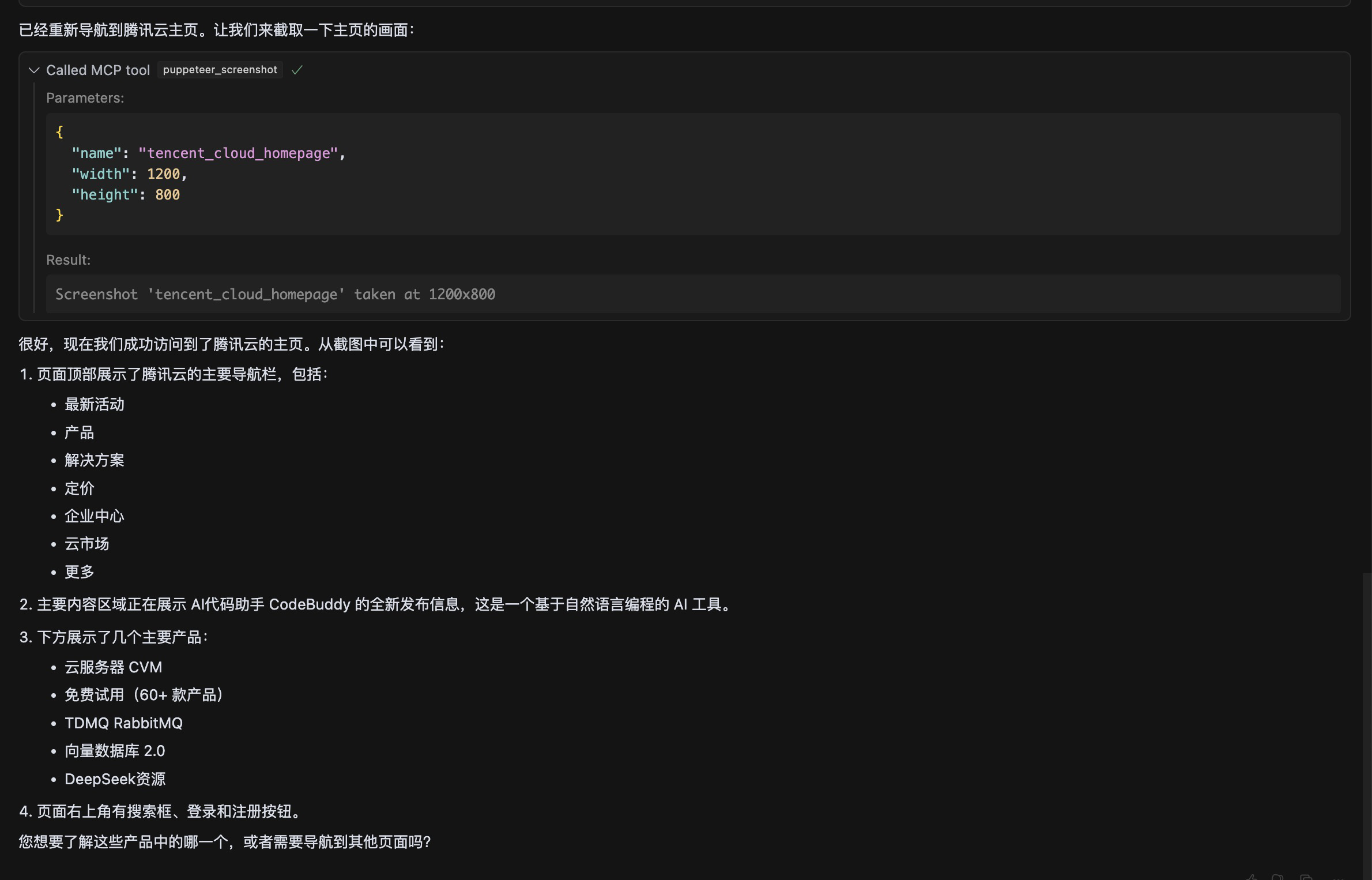Viewport: 1372px width, 880px height.
Task: Click the Result label
Action: pyautogui.click(x=68, y=260)
